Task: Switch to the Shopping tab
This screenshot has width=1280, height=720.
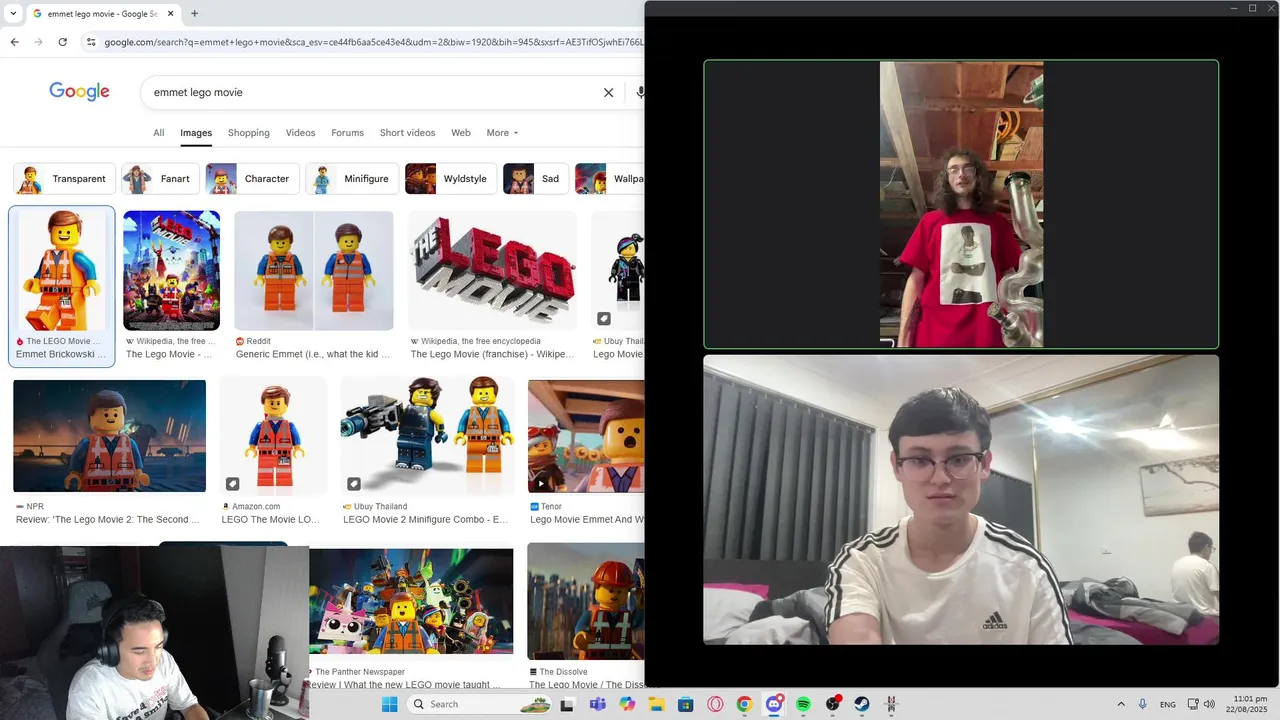Action: click(249, 133)
